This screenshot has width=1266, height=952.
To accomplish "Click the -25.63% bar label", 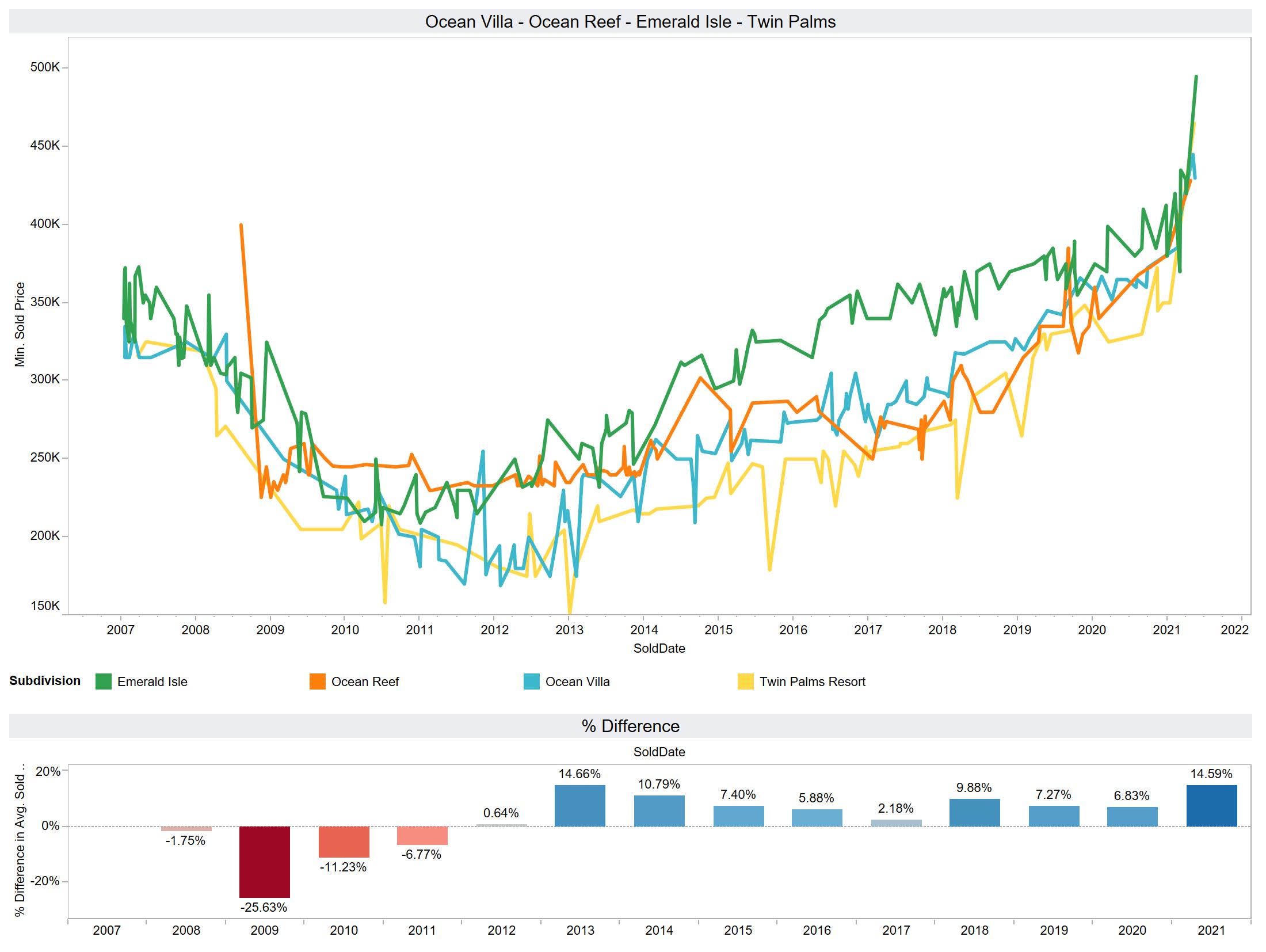I will click(x=264, y=908).
